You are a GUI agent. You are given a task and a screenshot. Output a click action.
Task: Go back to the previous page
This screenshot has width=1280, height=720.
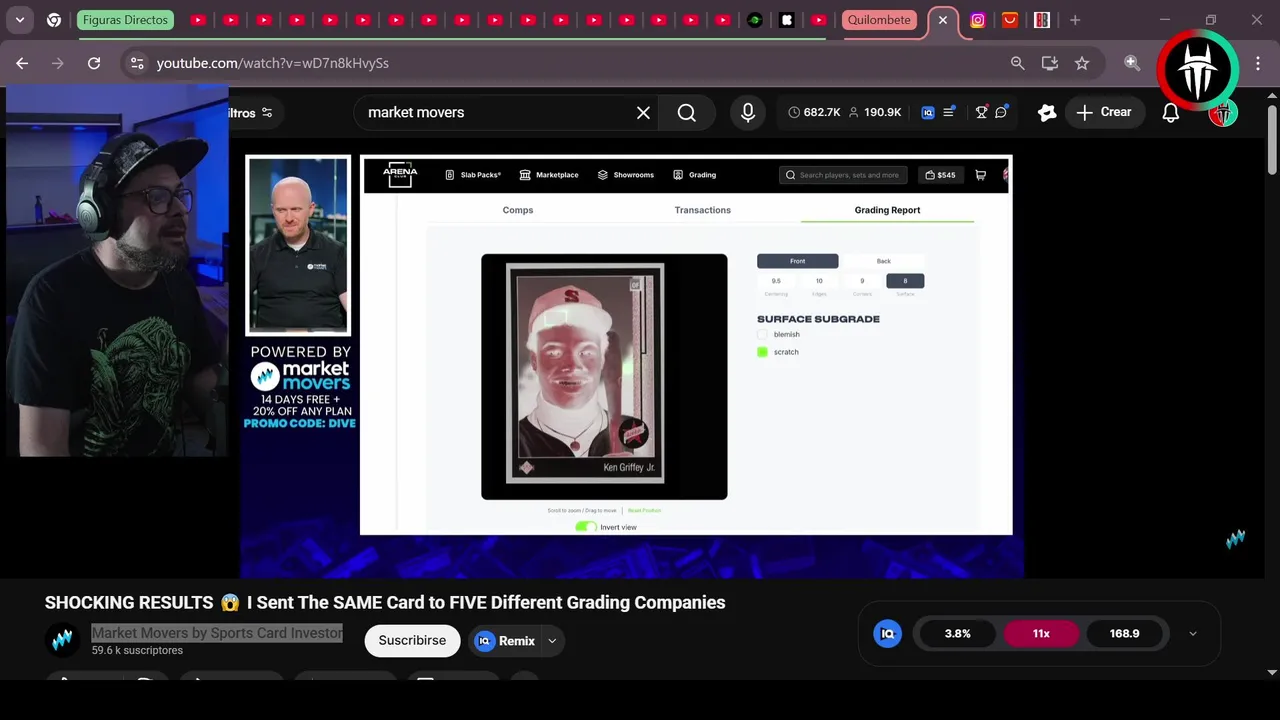pyautogui.click(x=22, y=63)
